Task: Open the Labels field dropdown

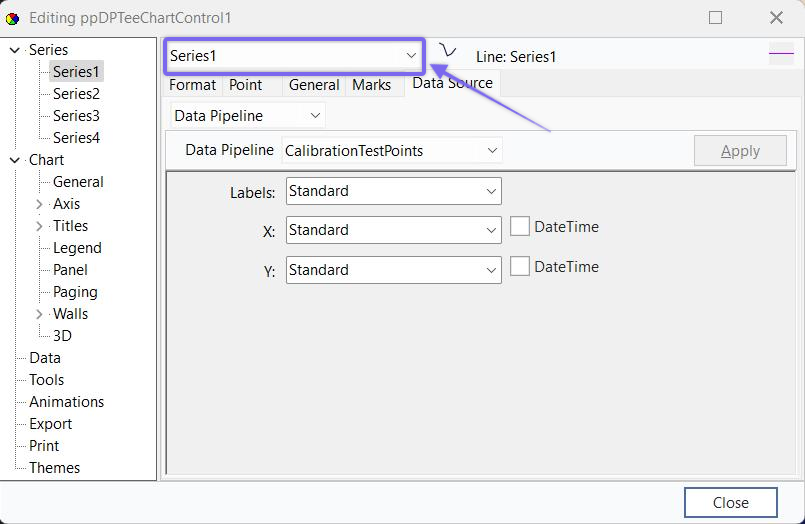Action: 491,191
